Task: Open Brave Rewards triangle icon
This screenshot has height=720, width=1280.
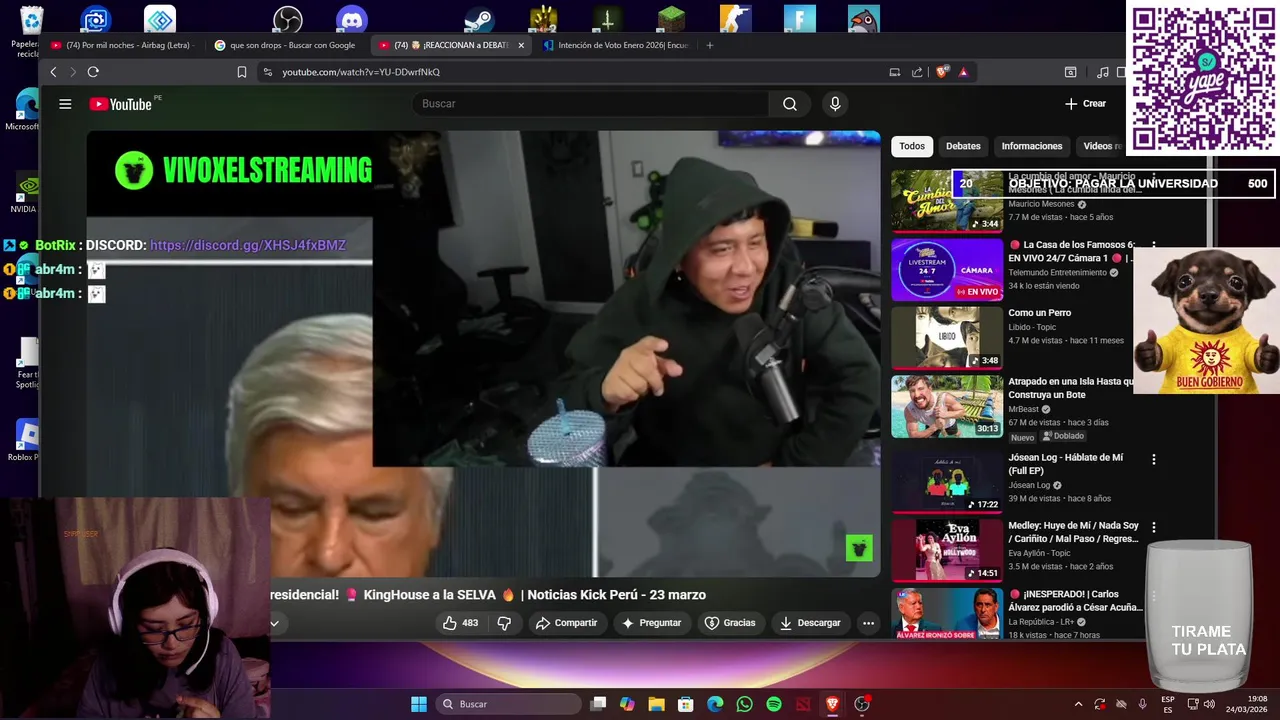Action: click(x=963, y=72)
